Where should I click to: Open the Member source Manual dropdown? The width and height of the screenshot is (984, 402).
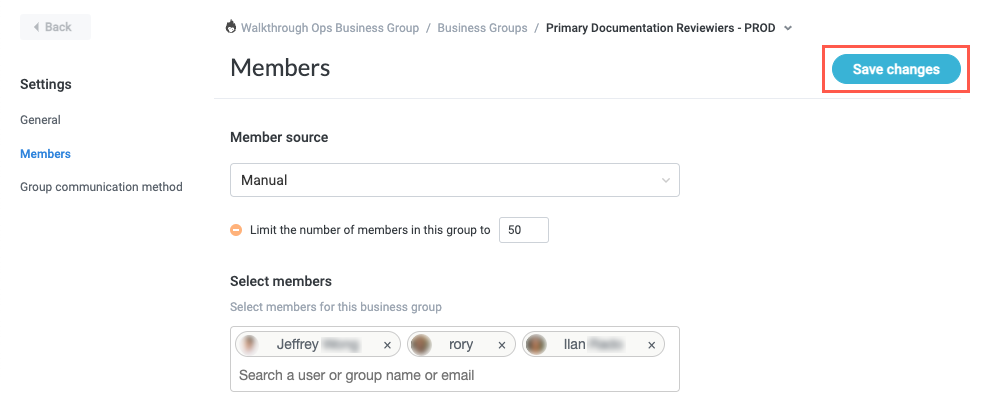454,180
